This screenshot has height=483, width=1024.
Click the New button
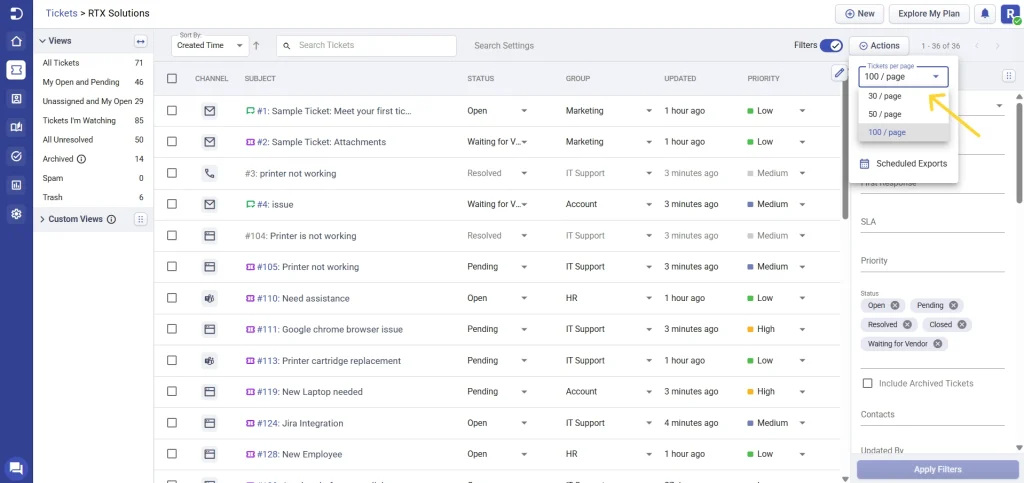[859, 14]
